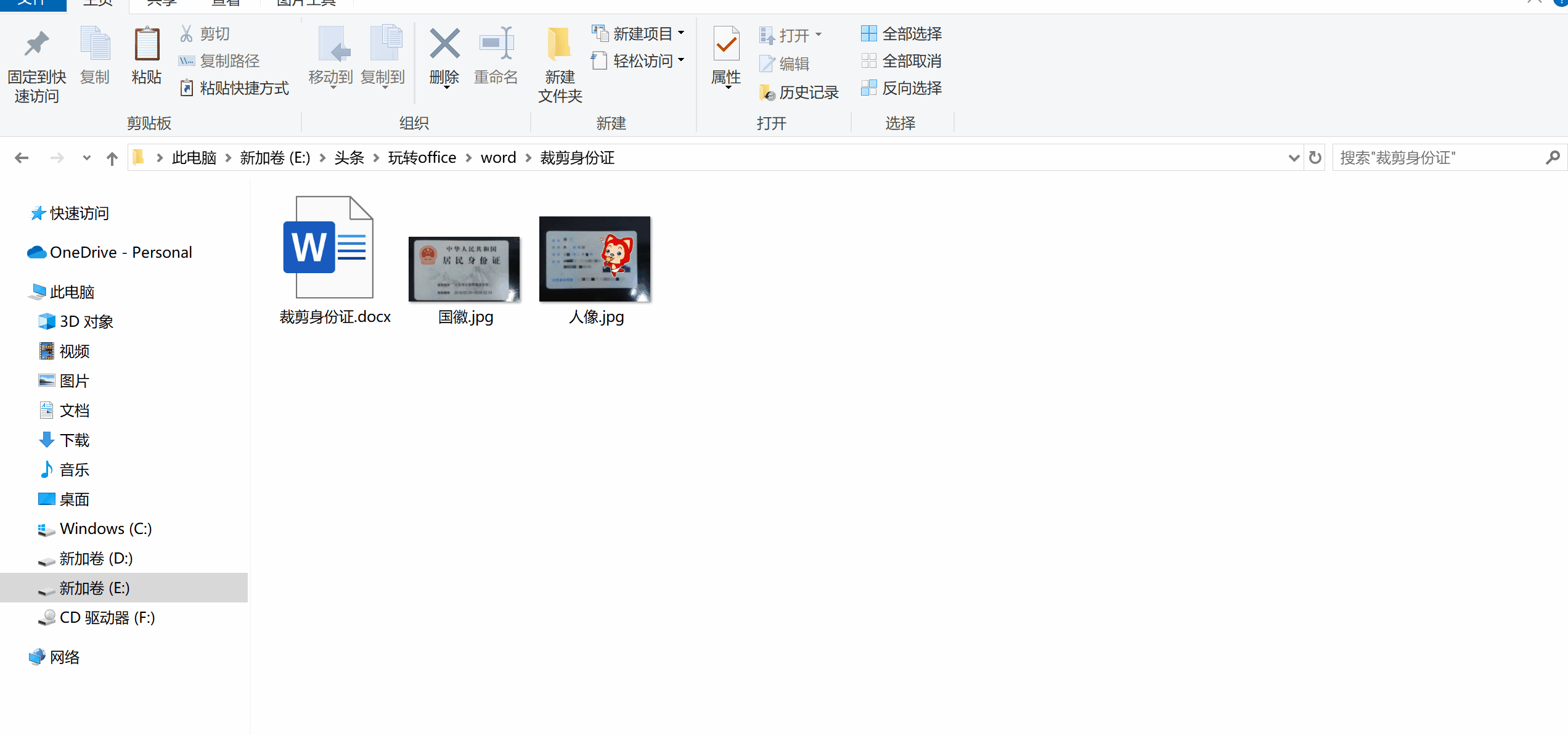Click the Back arrow navigation icon
This screenshot has height=735, width=1568.
(x=22, y=158)
